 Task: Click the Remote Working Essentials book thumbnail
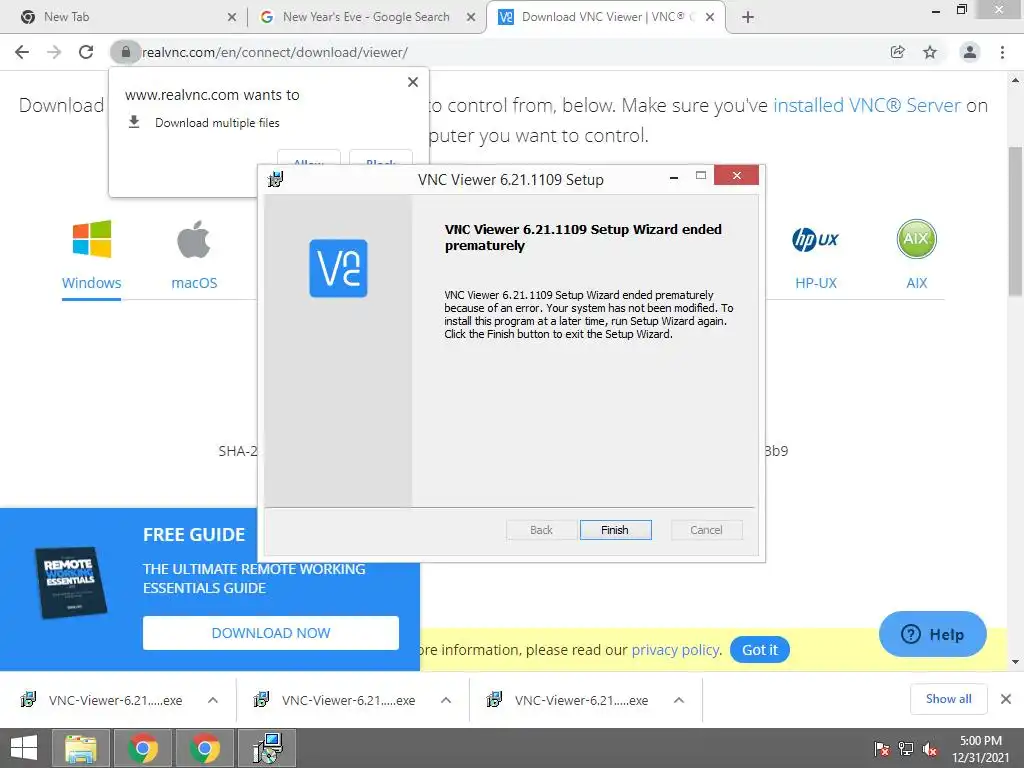click(x=71, y=582)
